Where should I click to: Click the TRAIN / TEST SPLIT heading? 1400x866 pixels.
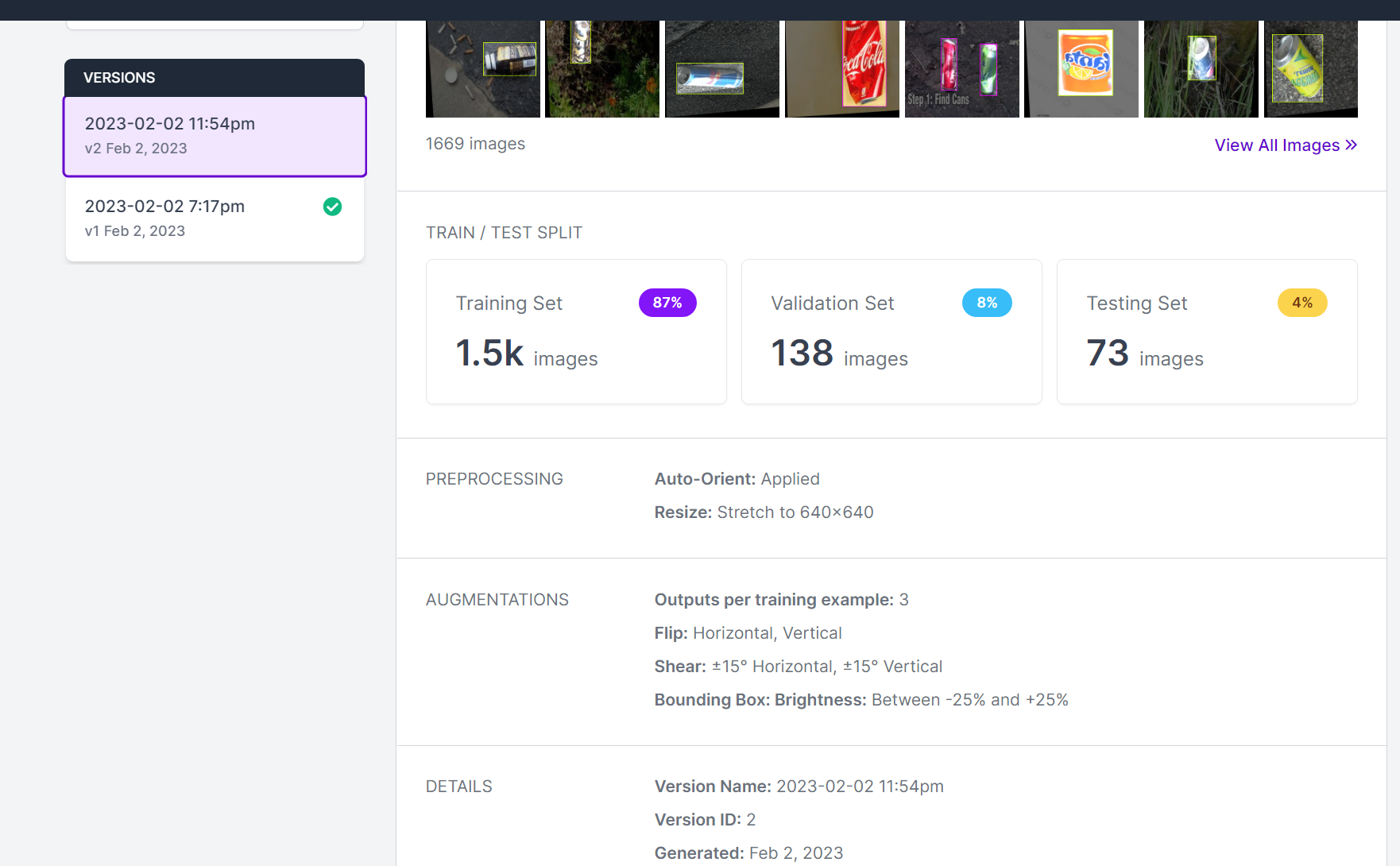pyautogui.click(x=504, y=233)
